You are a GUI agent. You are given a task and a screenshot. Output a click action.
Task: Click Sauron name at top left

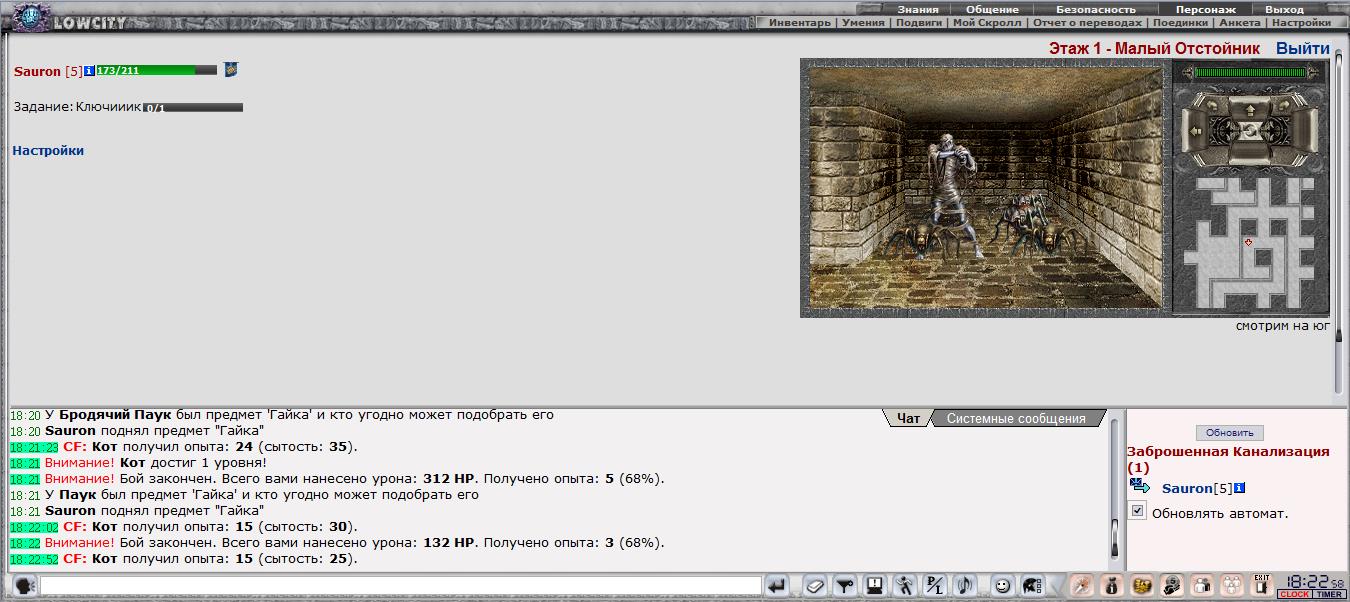coord(37,71)
